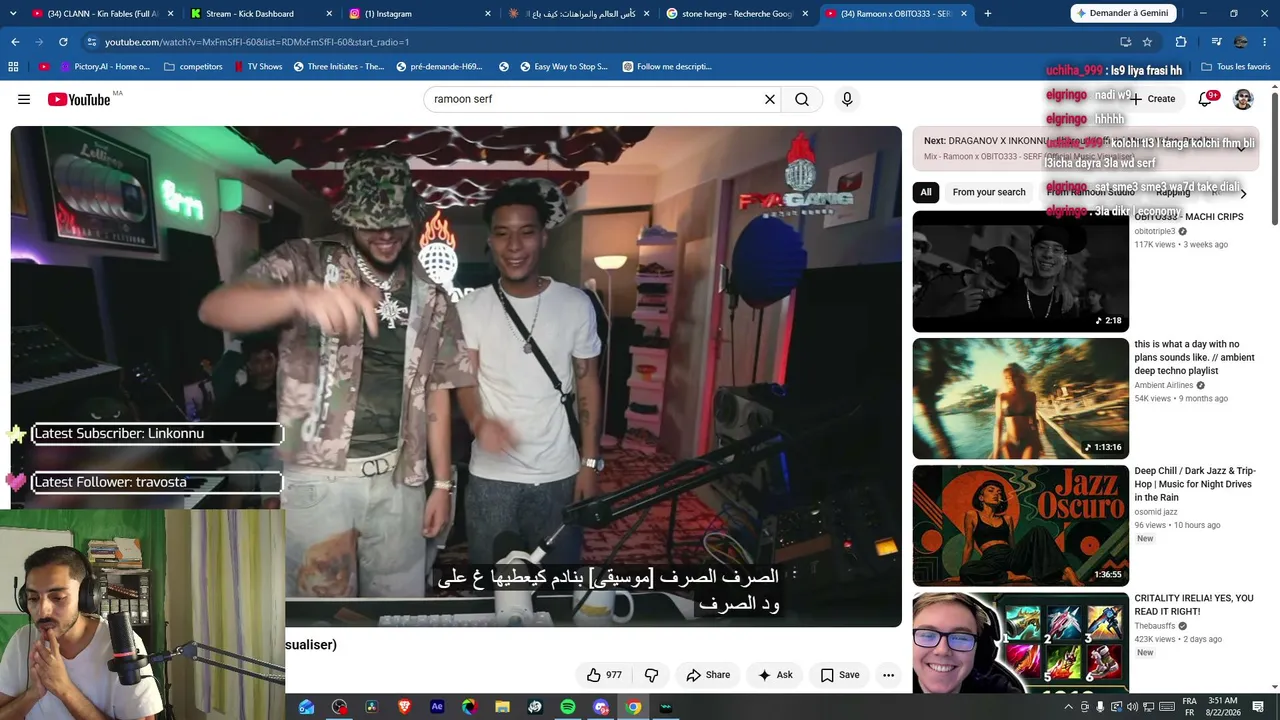This screenshot has height=720, width=1280.
Task: Open DaVinci Resolve from taskbar
Action: click(371, 707)
